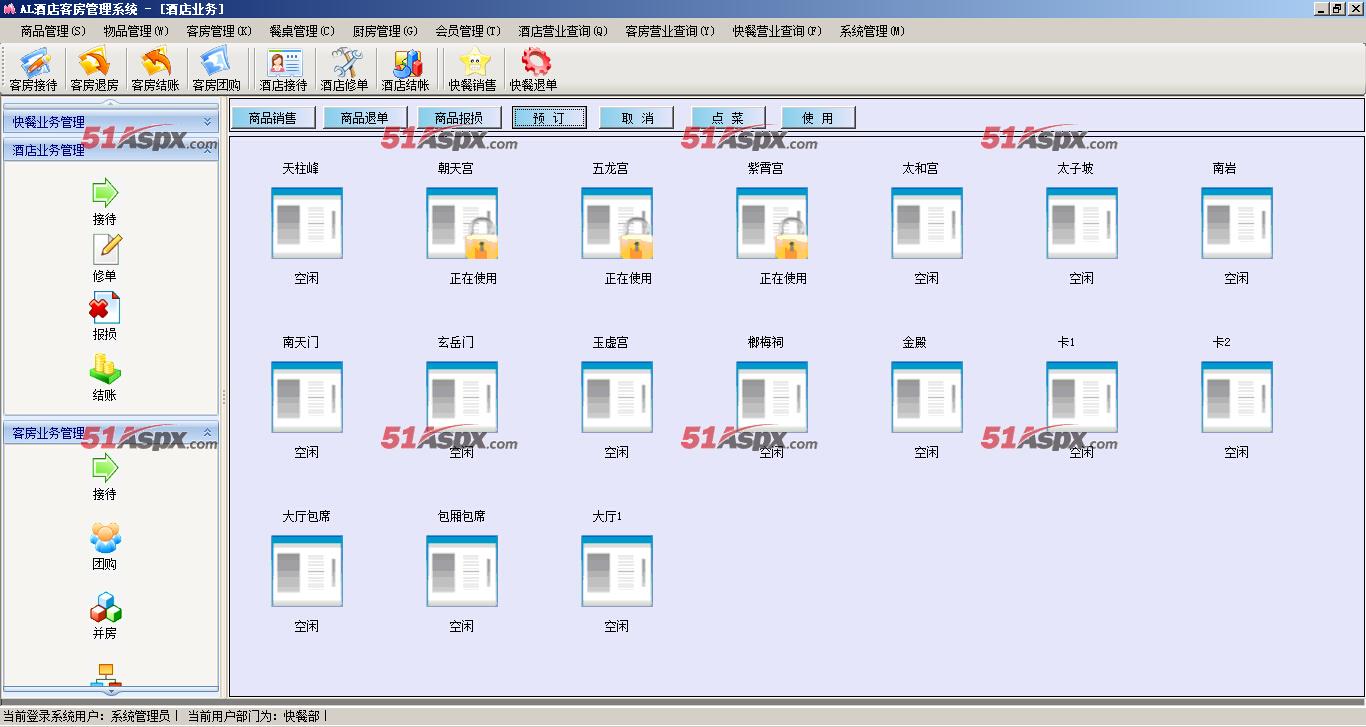Screen dimensions: 1366x727
Task: Click the 结账 coins icon in sidebar
Action: [105, 371]
